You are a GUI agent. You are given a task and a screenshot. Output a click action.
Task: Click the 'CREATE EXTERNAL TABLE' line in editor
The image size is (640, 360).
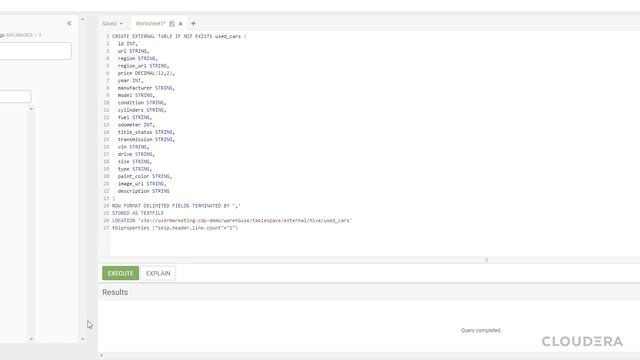(x=179, y=36)
